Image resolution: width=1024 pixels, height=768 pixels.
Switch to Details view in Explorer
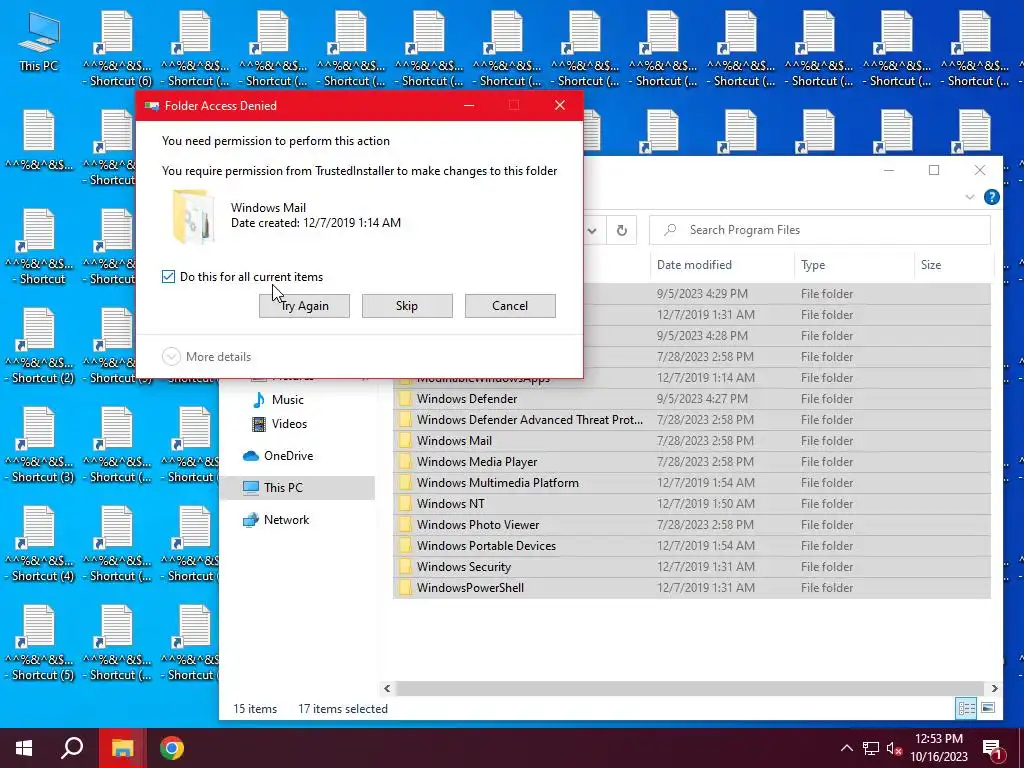point(966,708)
